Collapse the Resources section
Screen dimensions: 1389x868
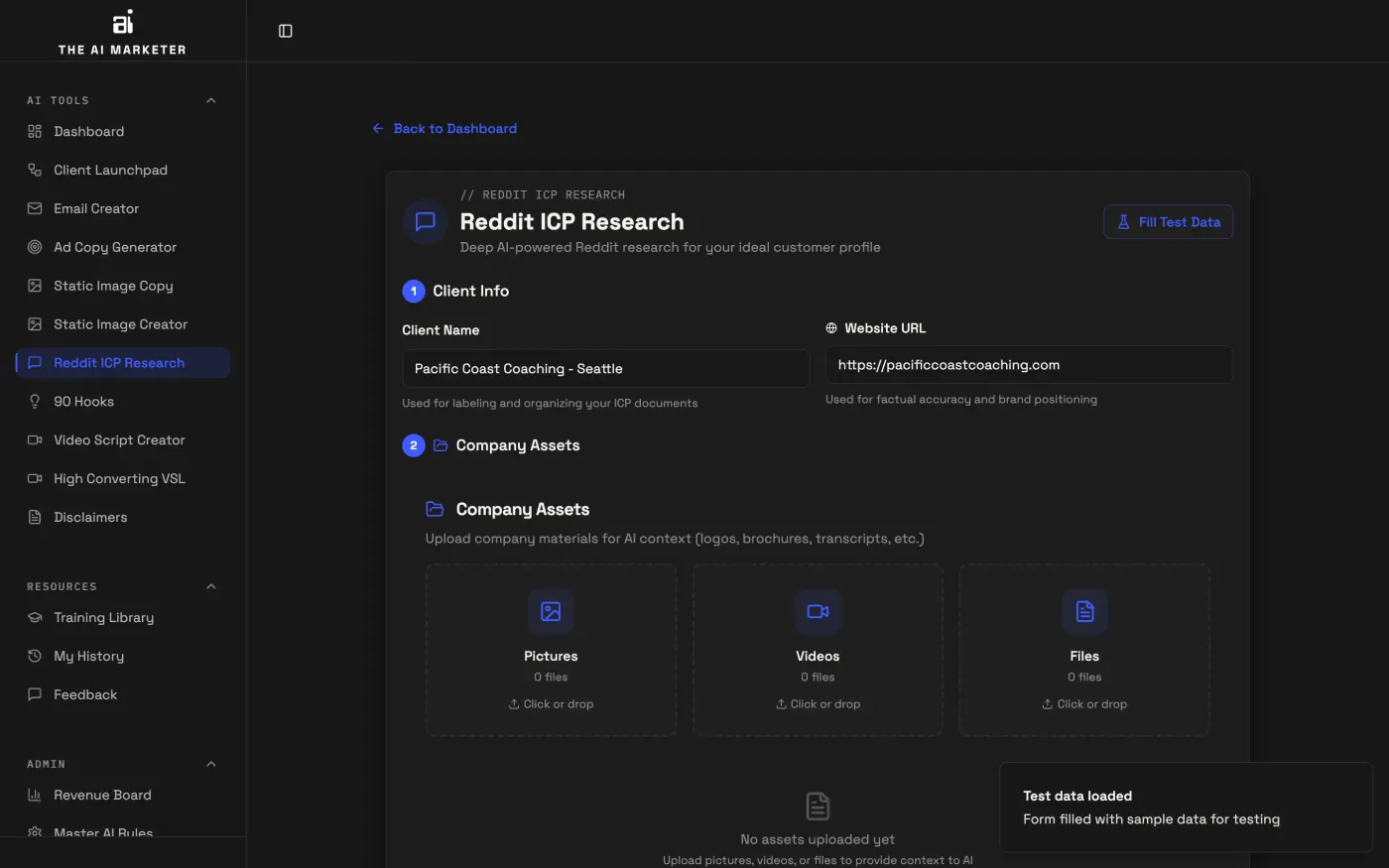pos(210,586)
